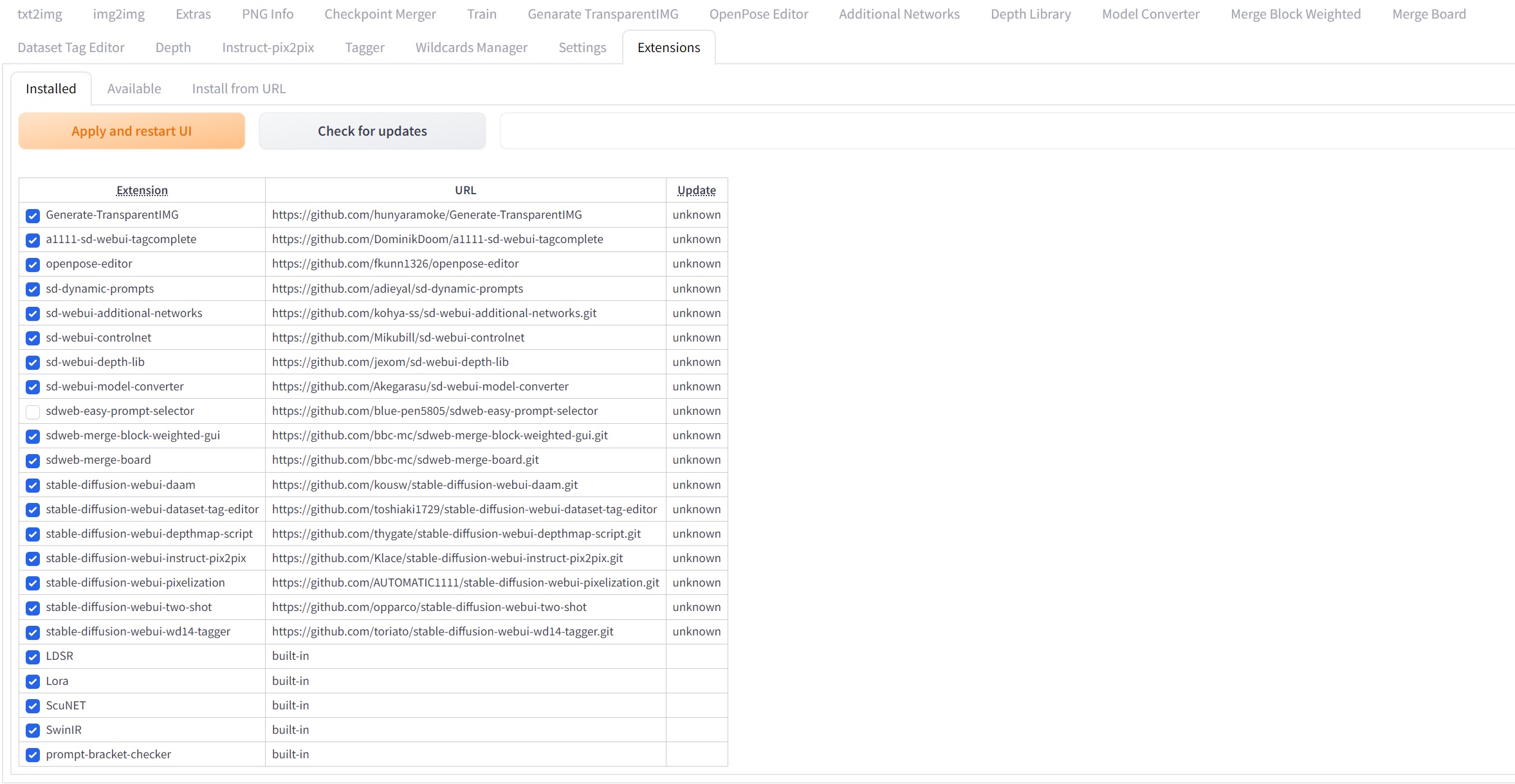Switch to the Installed sub-tab
The width and height of the screenshot is (1515, 784).
tap(51, 89)
